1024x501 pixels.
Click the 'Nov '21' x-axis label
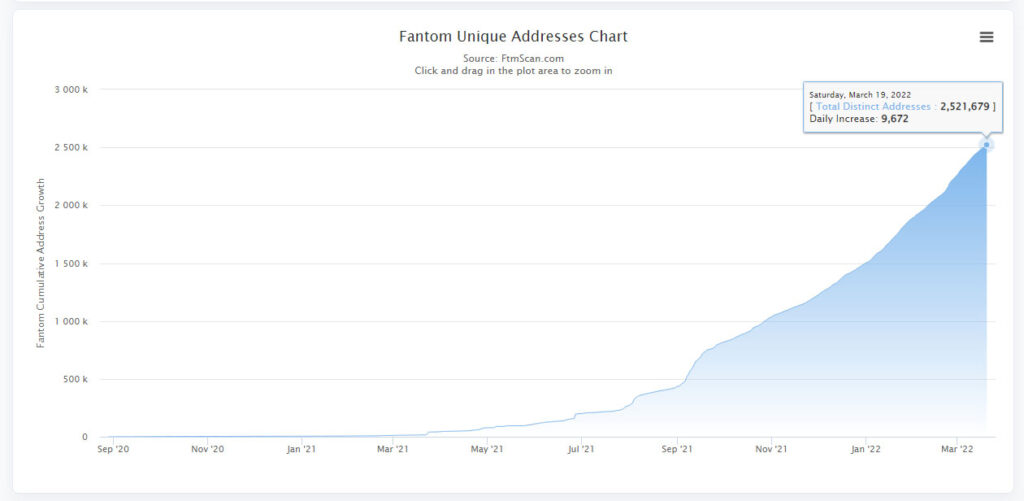pos(771,449)
